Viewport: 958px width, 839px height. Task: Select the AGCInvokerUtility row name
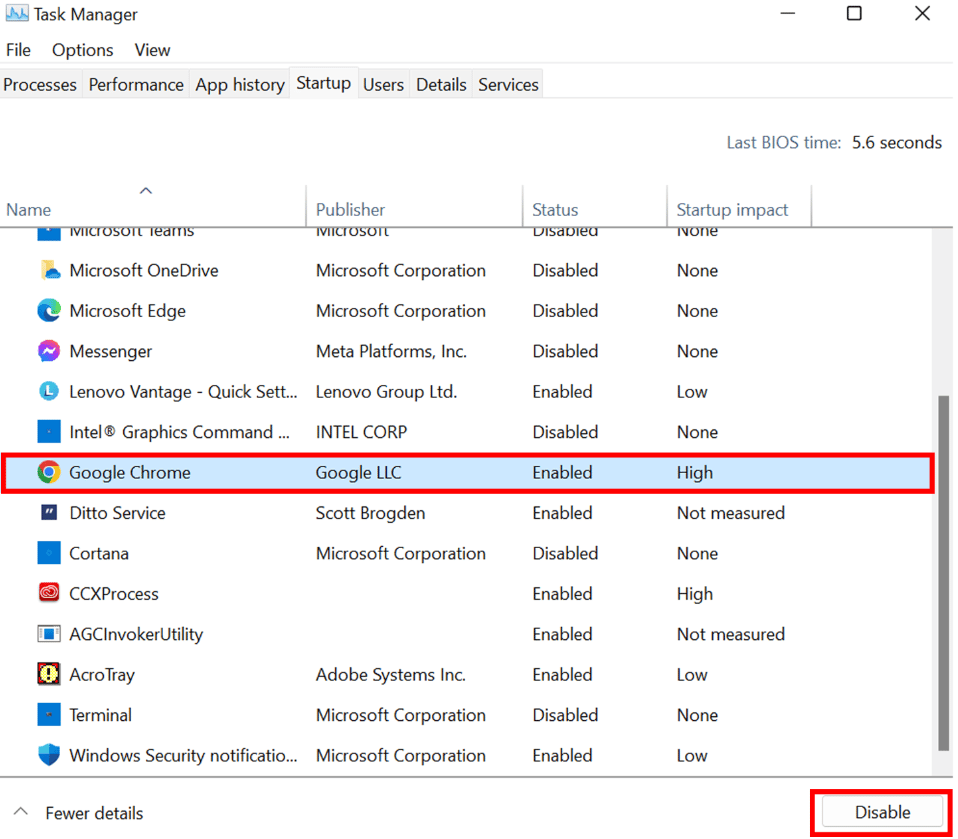[x=136, y=634]
